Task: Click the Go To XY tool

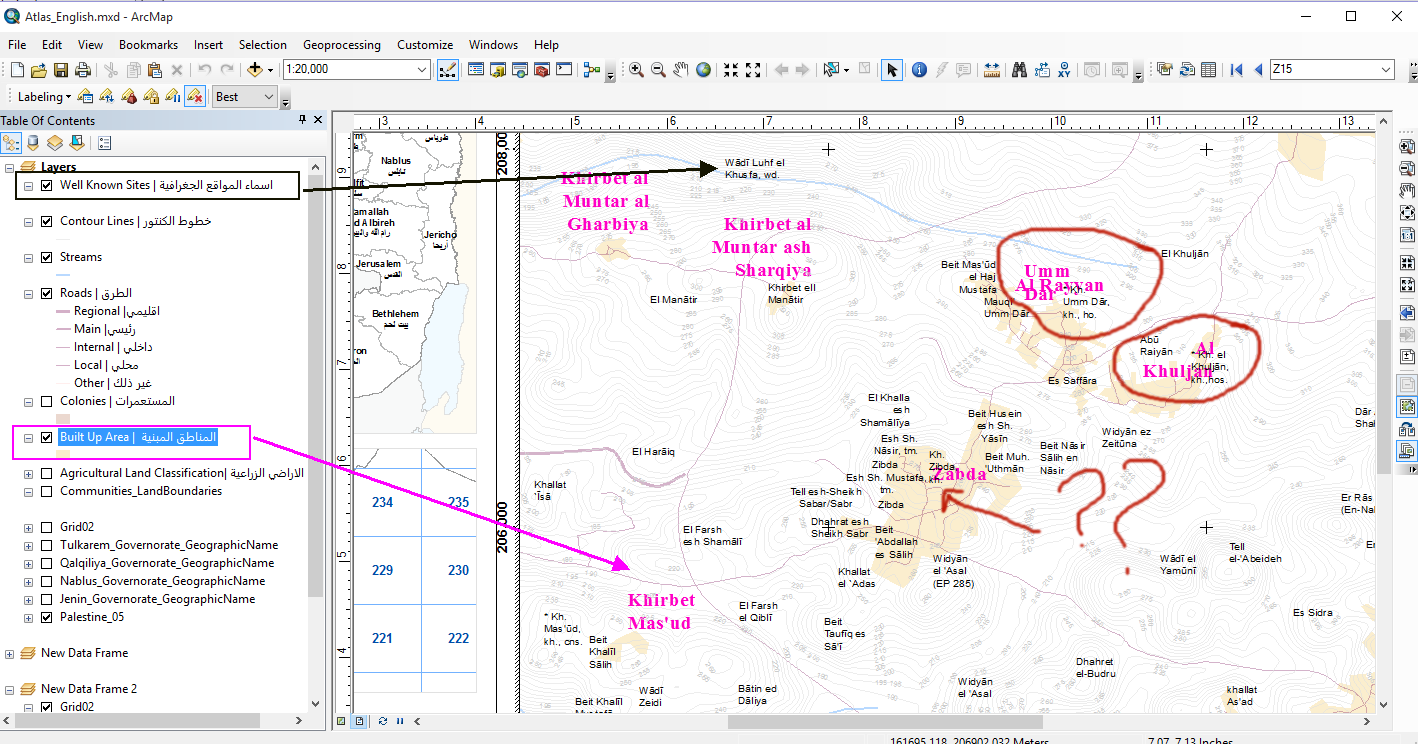Action: pyautogui.click(x=1064, y=70)
